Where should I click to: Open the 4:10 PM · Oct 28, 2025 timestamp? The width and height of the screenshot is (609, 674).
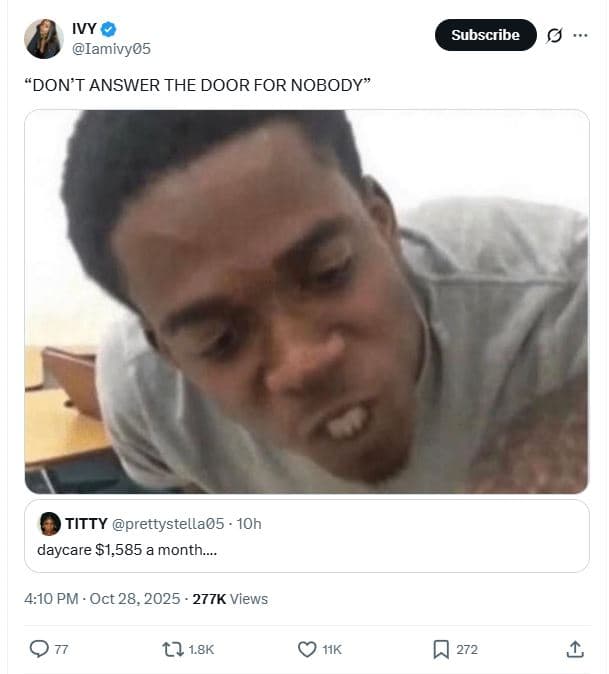pyautogui.click(x=102, y=599)
